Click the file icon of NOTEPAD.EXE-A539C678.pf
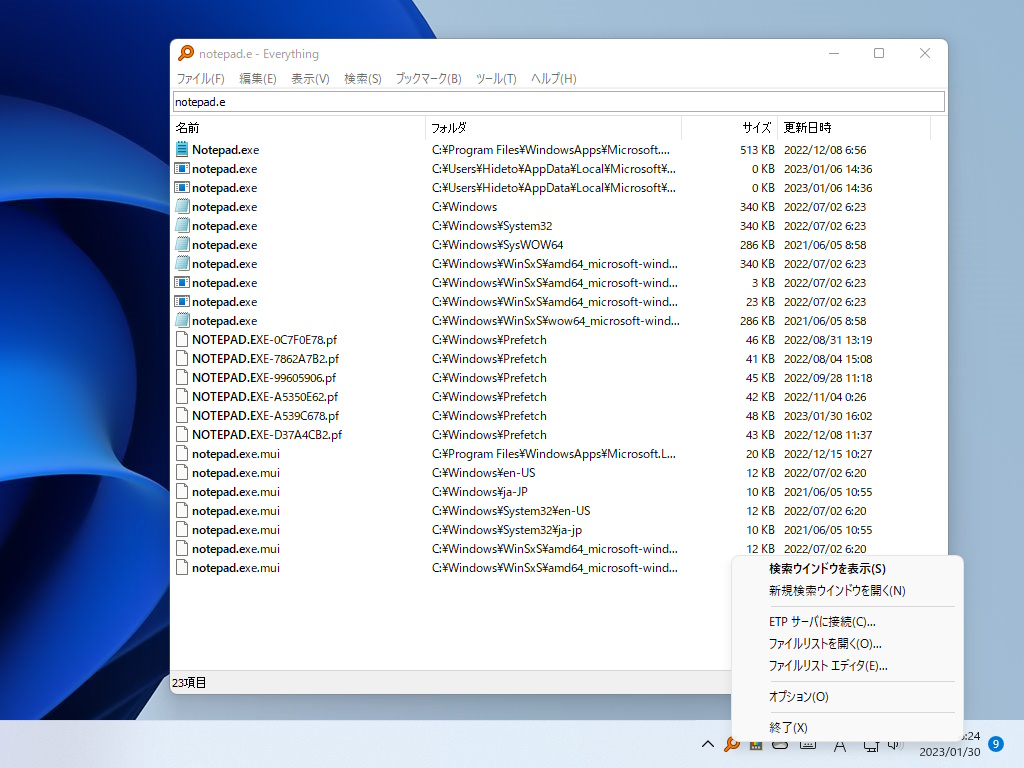This screenshot has height=768, width=1024. (182, 415)
